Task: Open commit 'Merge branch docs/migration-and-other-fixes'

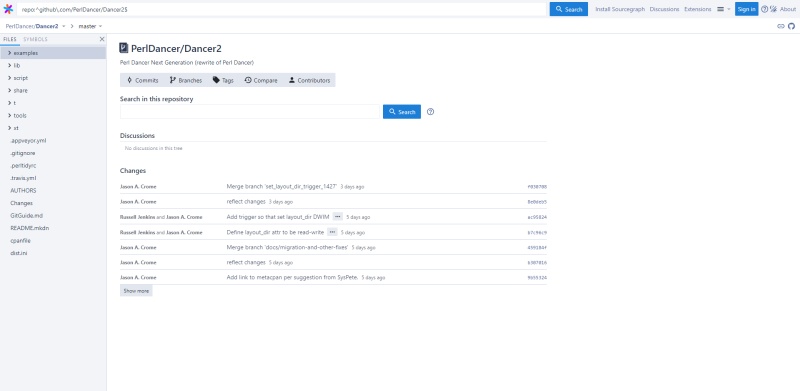Action: point(287,248)
